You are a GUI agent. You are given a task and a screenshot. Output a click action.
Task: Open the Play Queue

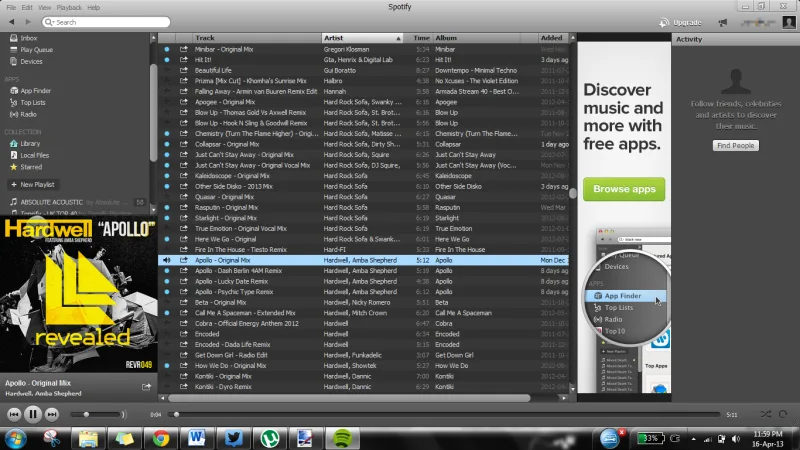(x=36, y=49)
